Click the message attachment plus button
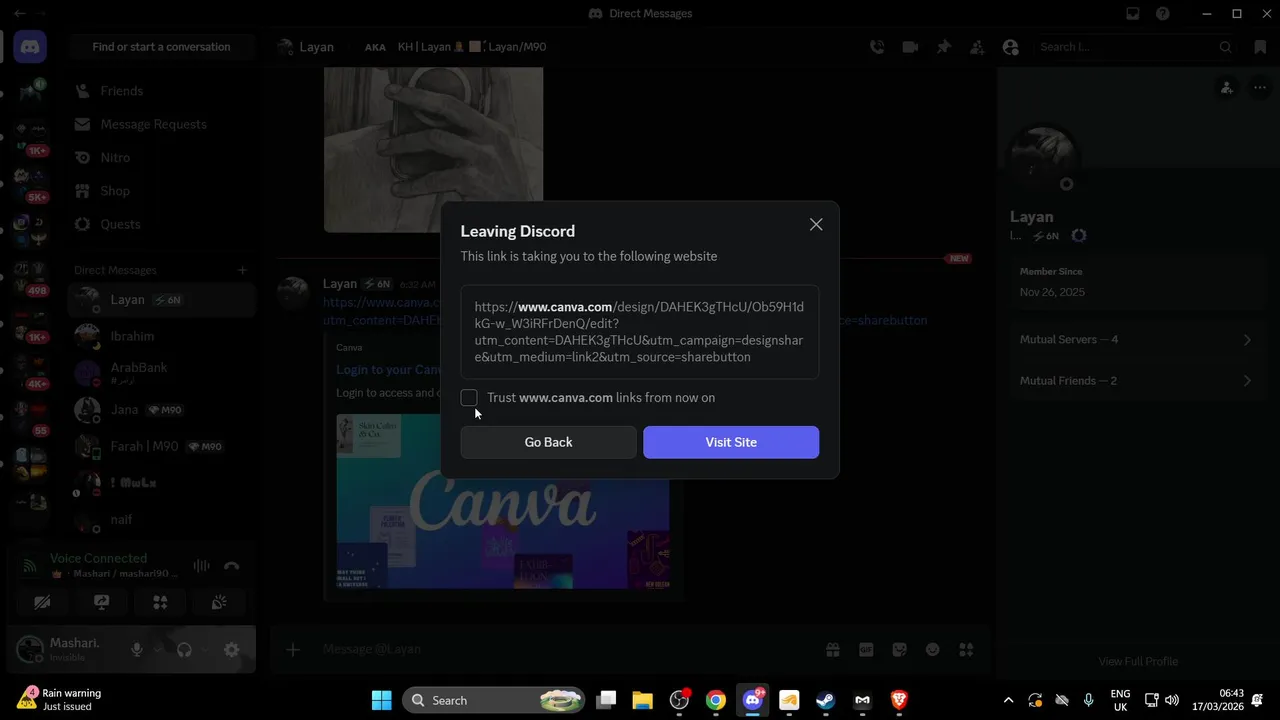This screenshot has height=720, width=1280. 293,650
